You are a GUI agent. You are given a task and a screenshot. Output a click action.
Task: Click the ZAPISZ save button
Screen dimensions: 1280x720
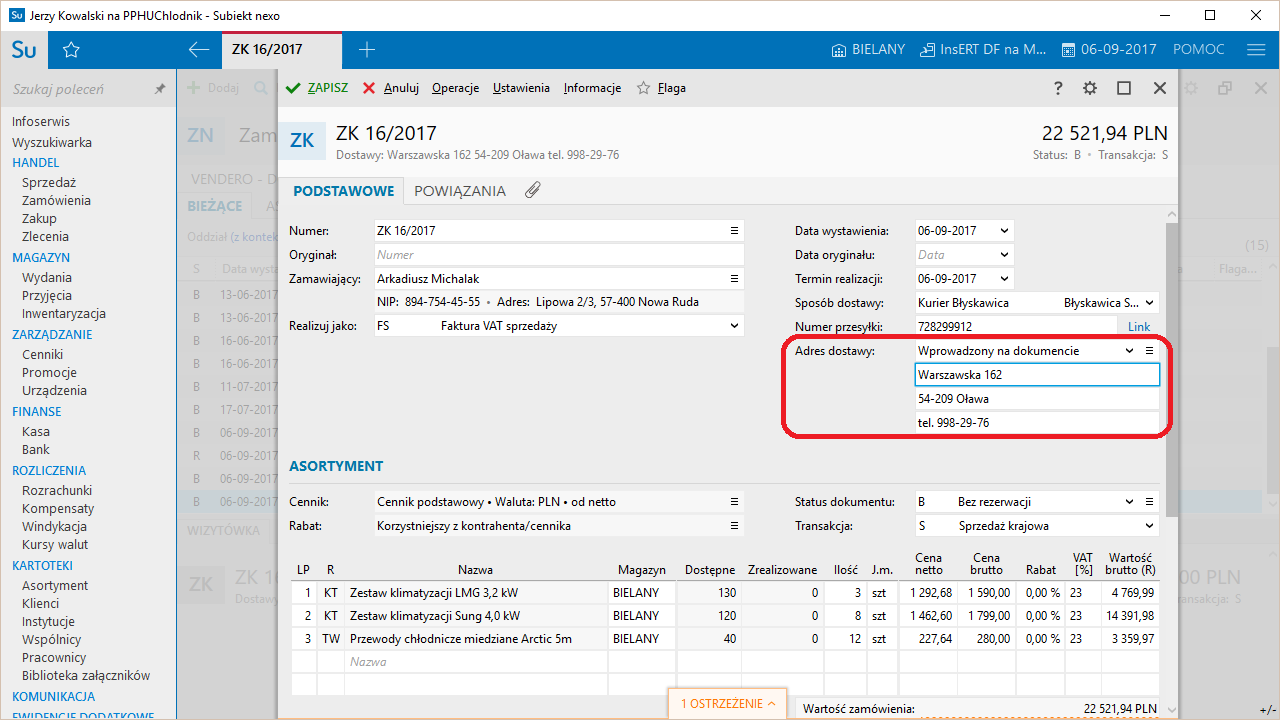[317, 88]
